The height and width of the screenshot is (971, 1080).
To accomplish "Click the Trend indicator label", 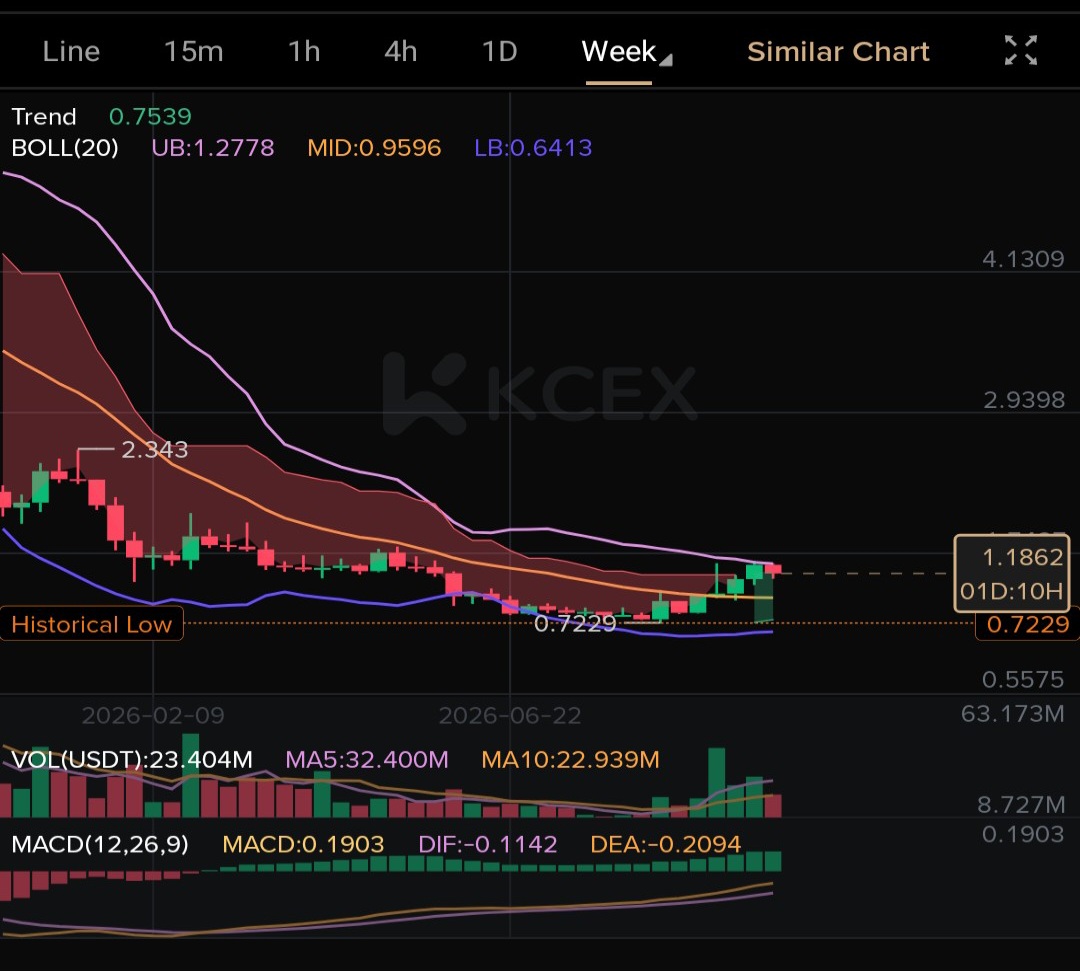I will 43,116.
